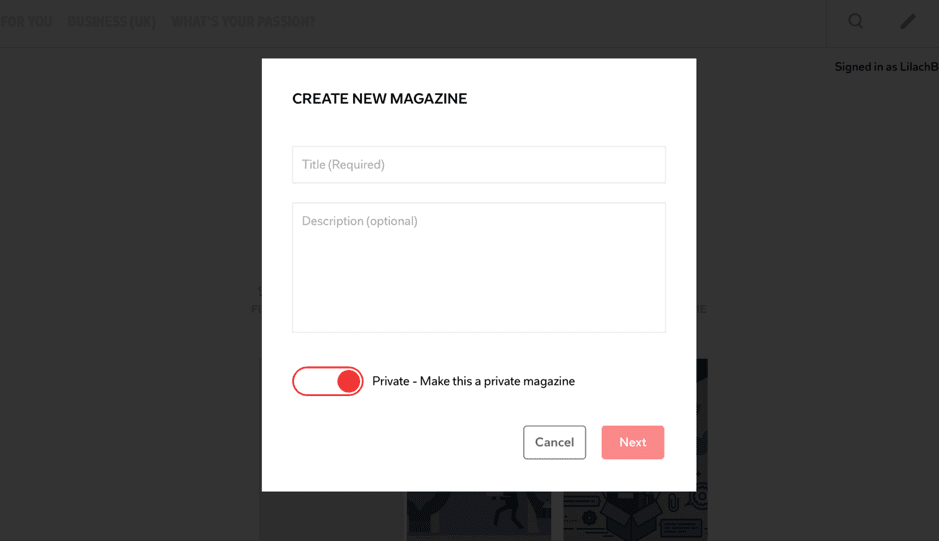The height and width of the screenshot is (541, 939).
Task: Click the blank grey card below the dialog's left
Action: (x=332, y=516)
